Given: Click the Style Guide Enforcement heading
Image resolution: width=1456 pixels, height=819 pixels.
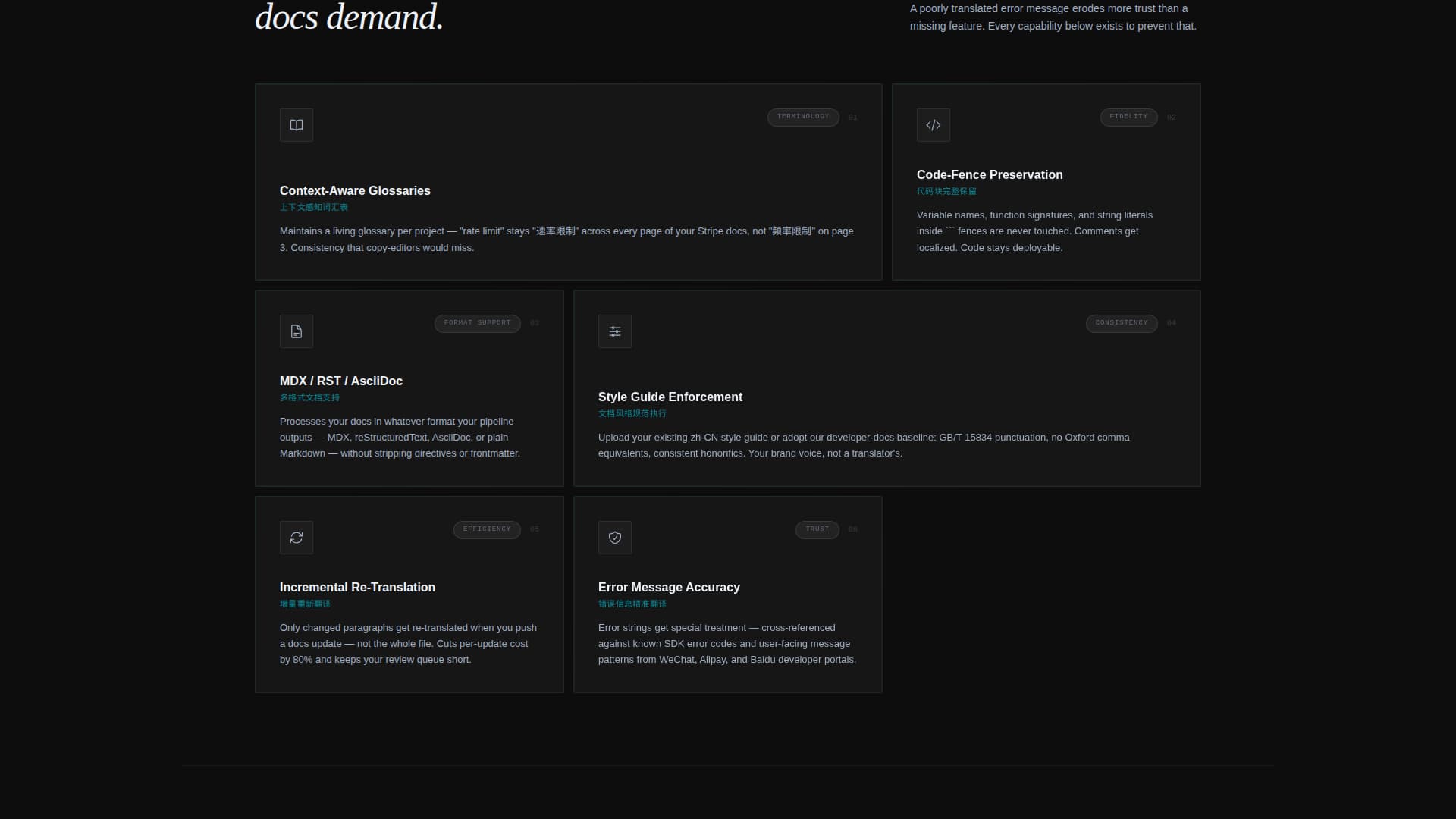Looking at the screenshot, I should point(670,397).
